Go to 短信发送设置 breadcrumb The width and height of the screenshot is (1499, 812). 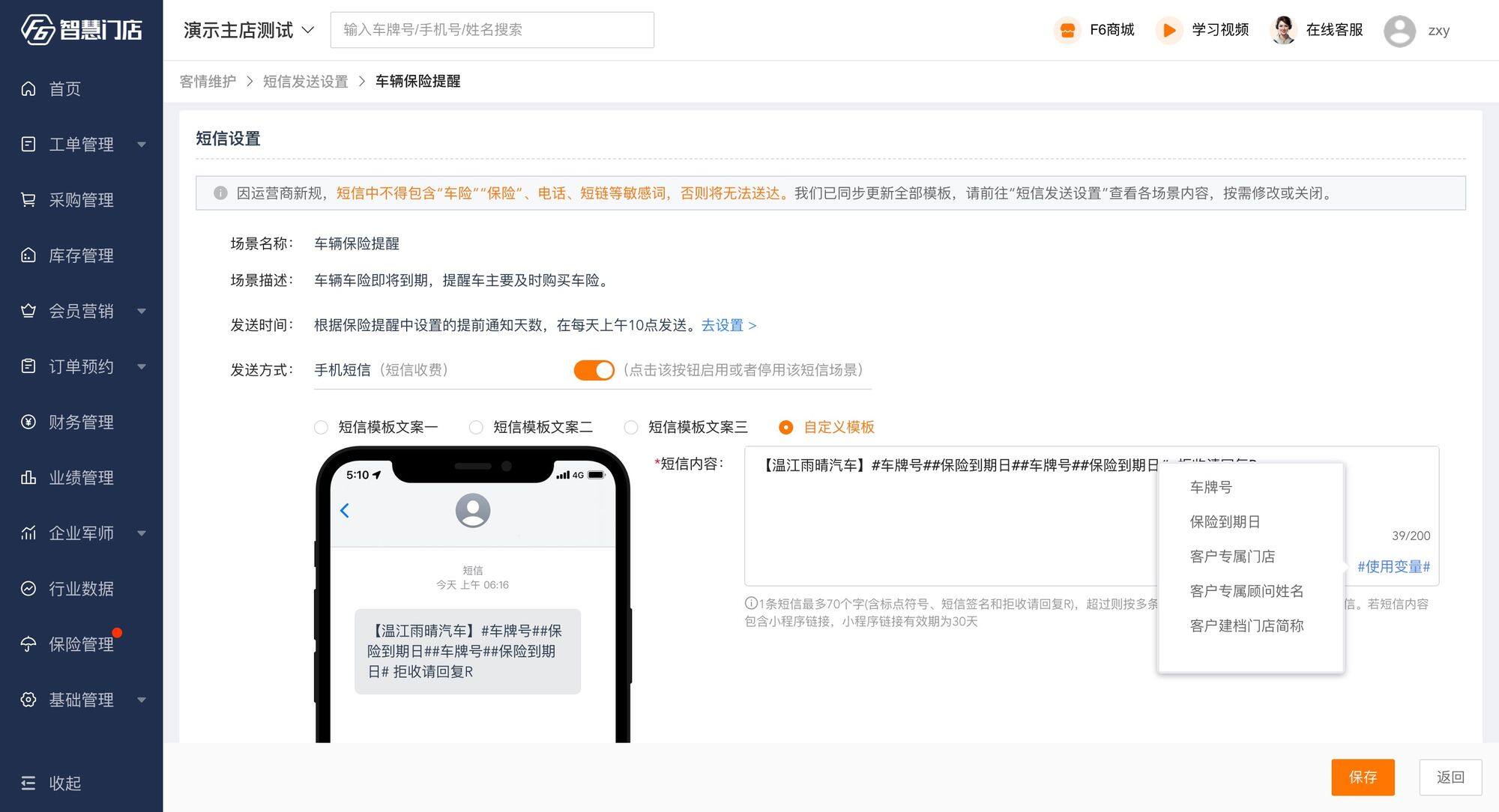305,81
